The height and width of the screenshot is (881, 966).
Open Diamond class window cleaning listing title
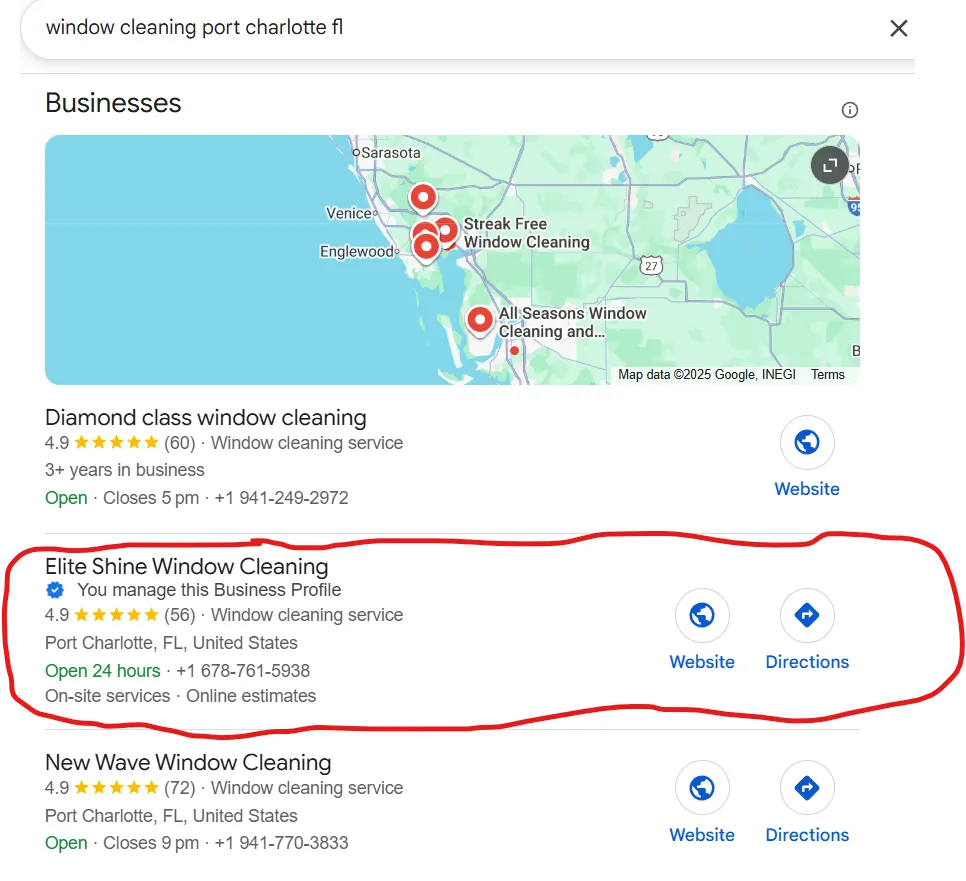206,418
